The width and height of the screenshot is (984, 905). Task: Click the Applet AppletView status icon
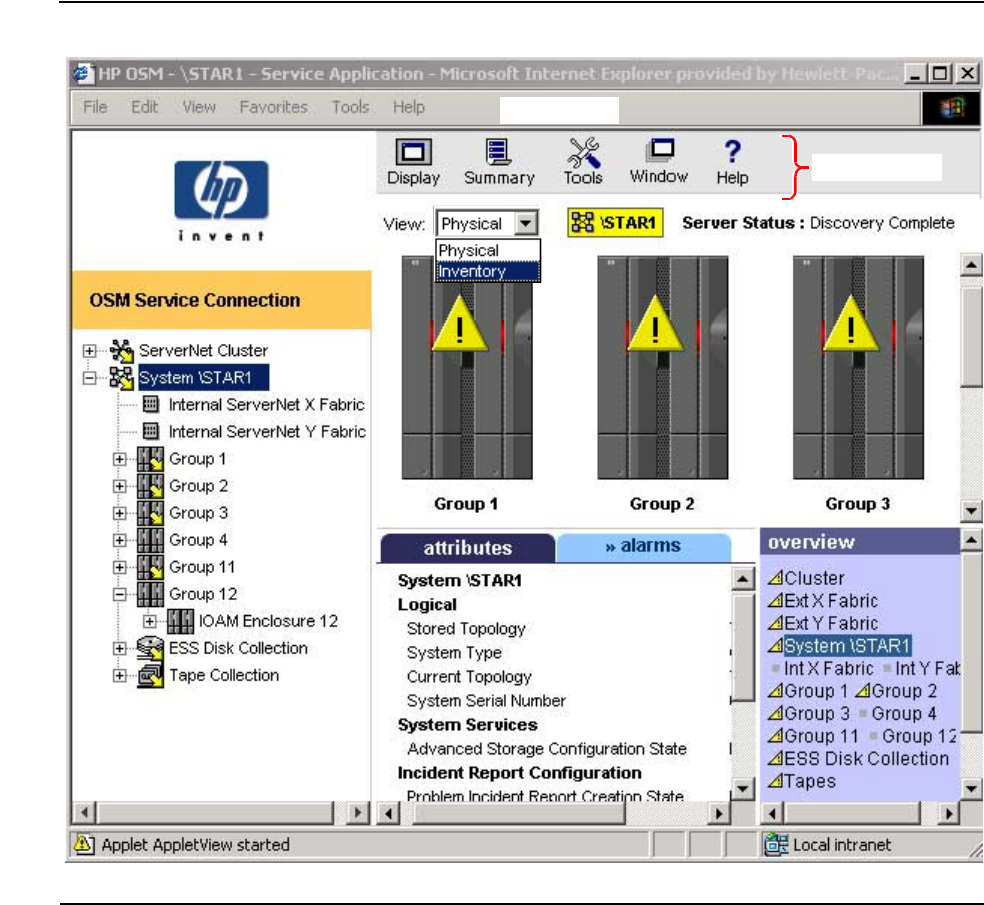tap(83, 844)
